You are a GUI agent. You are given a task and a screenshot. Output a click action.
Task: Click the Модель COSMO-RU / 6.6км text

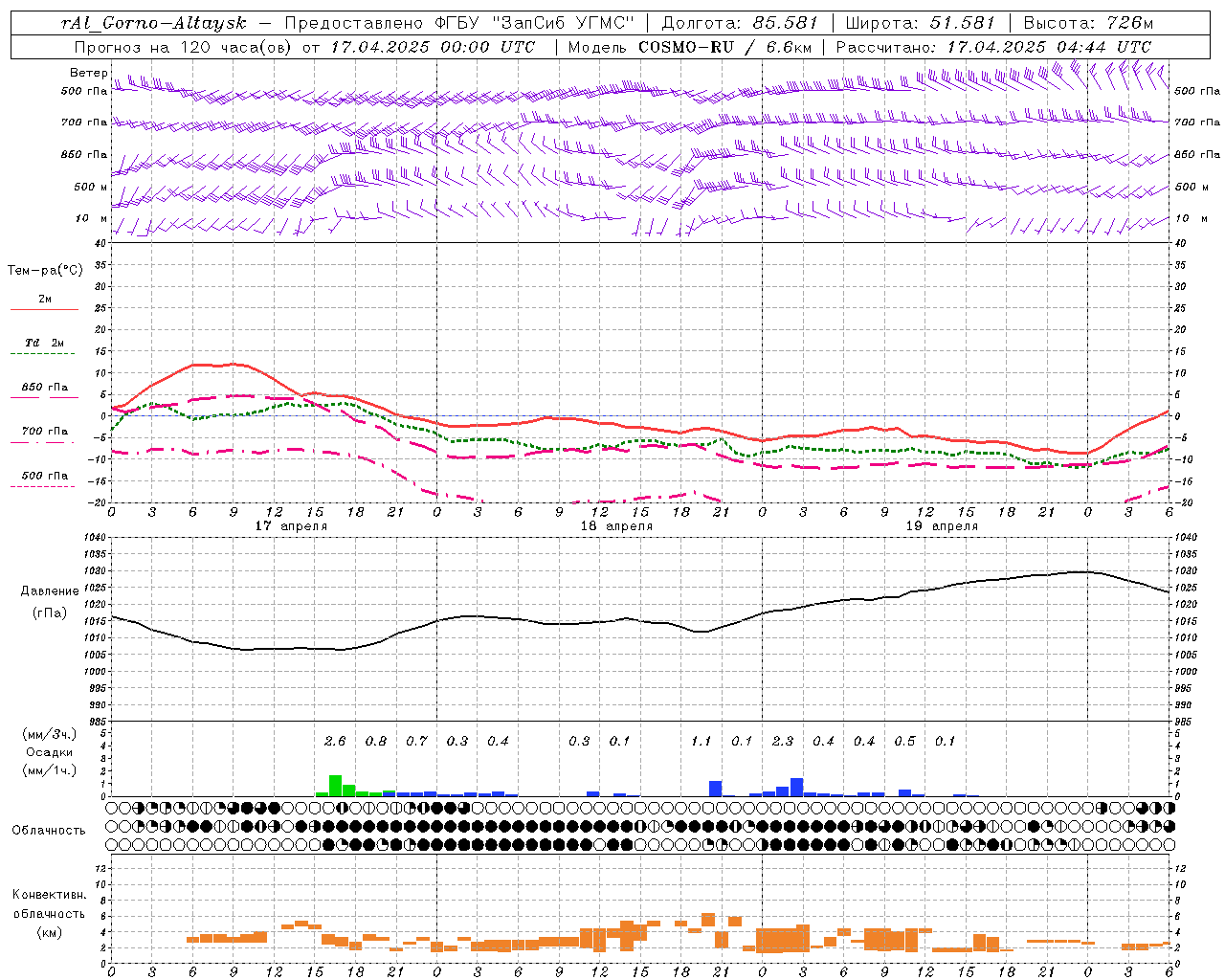690,46
